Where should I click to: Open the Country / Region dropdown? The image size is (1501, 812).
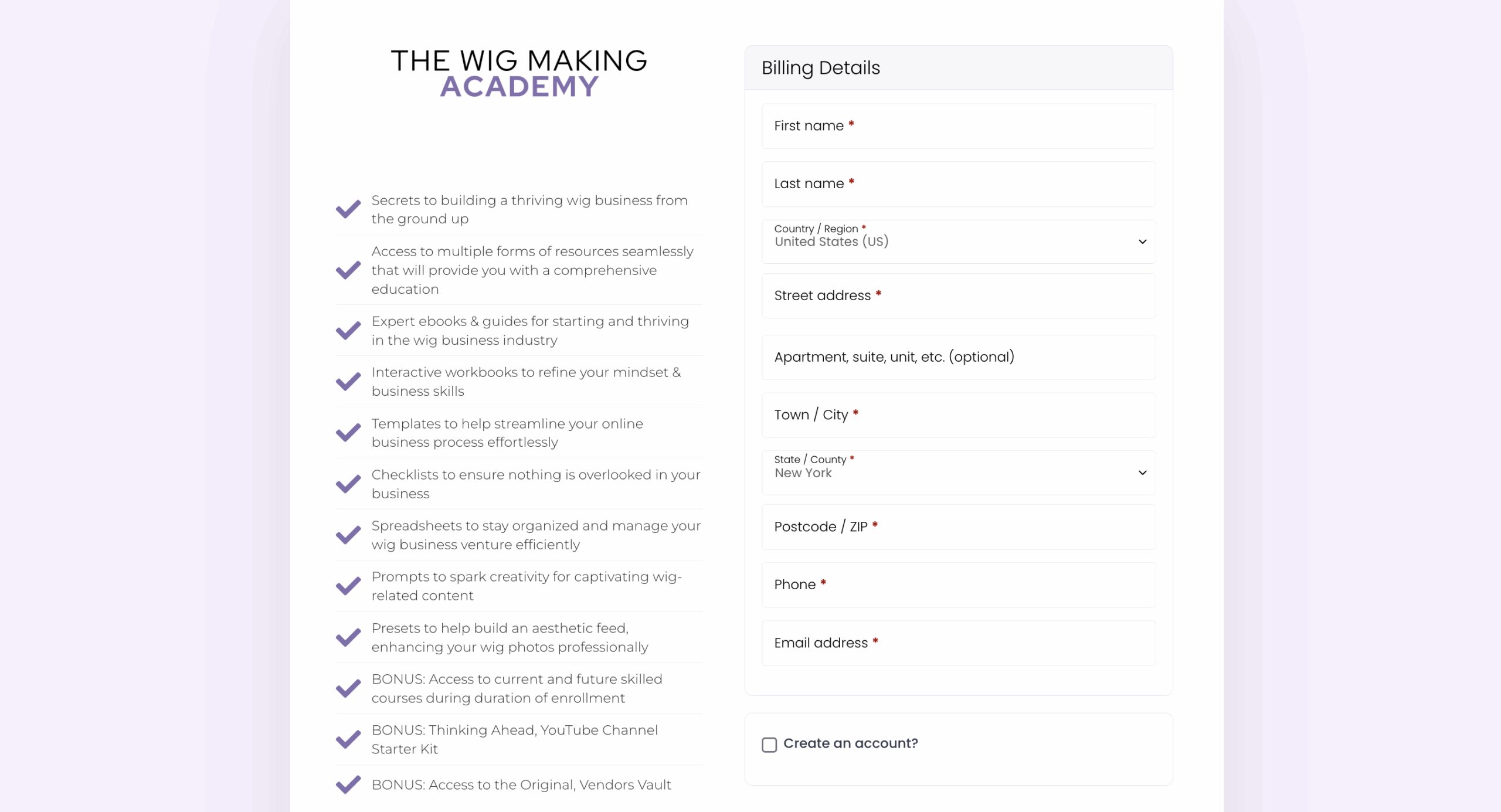tap(959, 242)
